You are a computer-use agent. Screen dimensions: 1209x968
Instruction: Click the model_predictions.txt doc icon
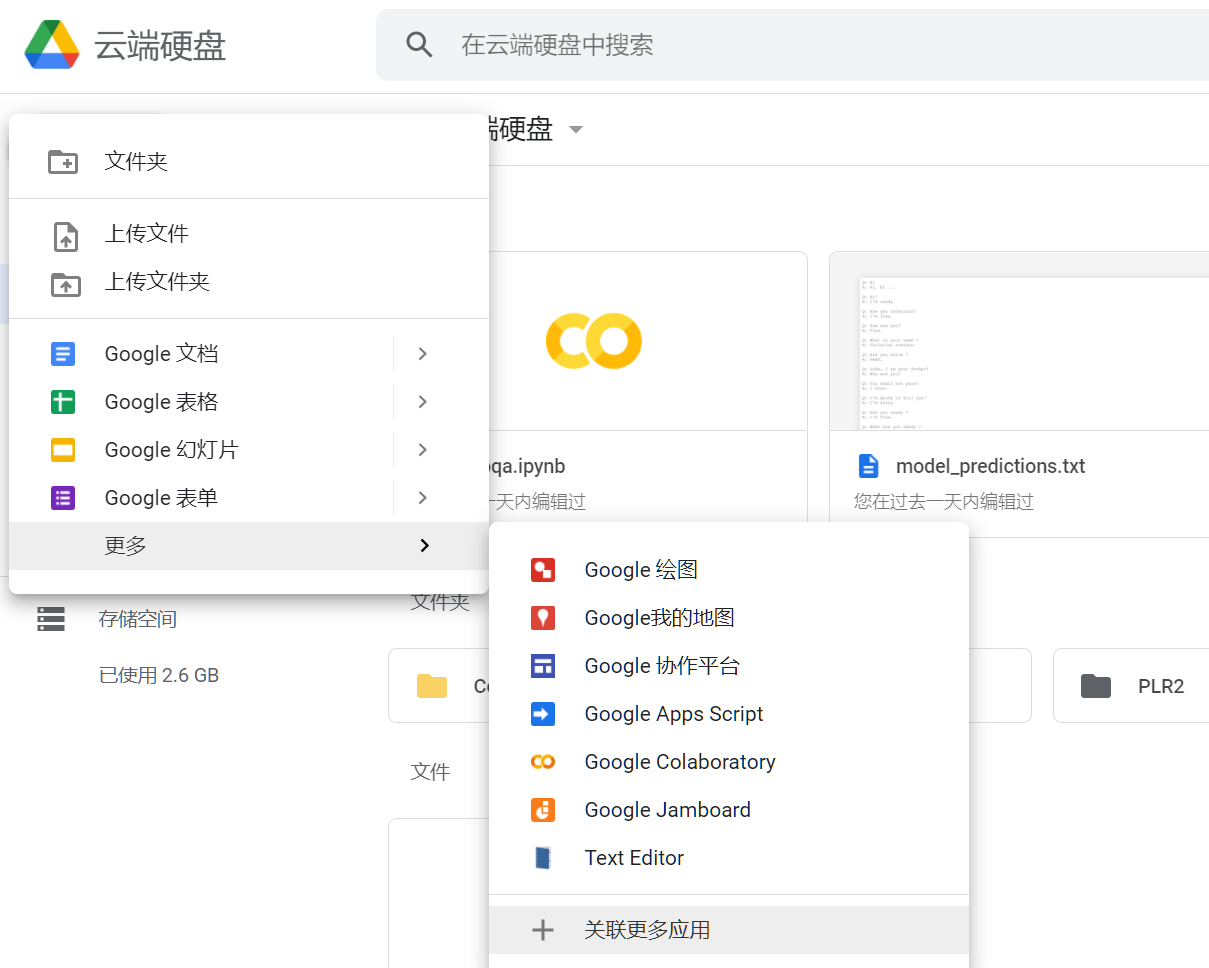pyautogui.click(x=869, y=466)
